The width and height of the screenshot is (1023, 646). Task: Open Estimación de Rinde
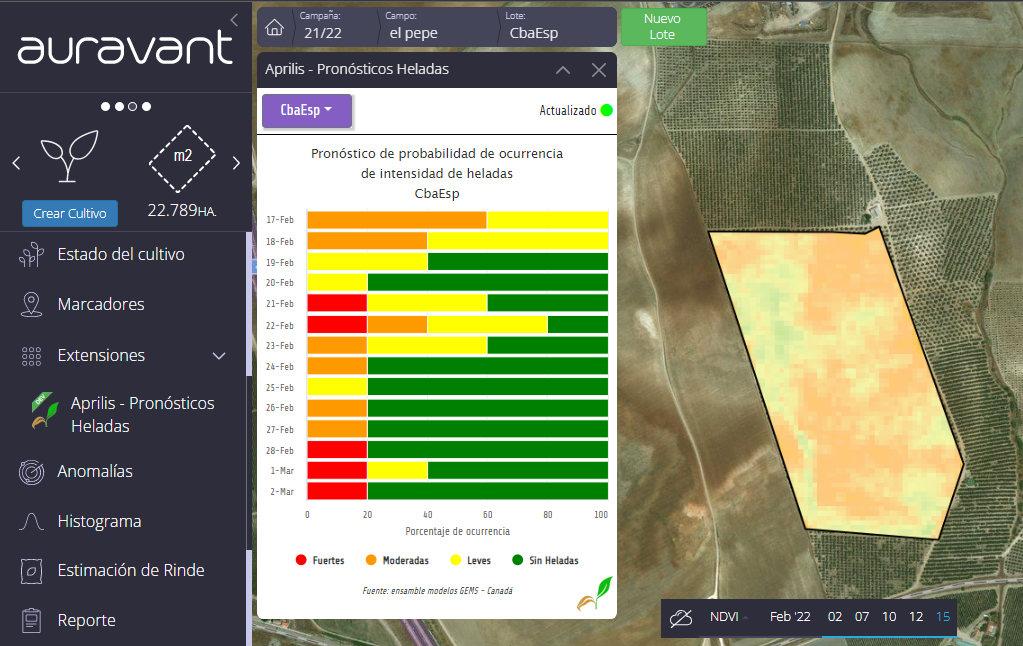130,570
